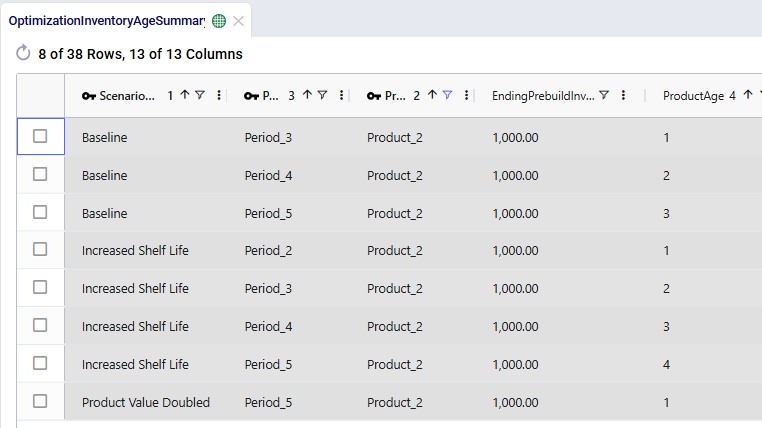The width and height of the screenshot is (762, 428).
Task: Open the filter on the Scenario column
Action: 200,95
